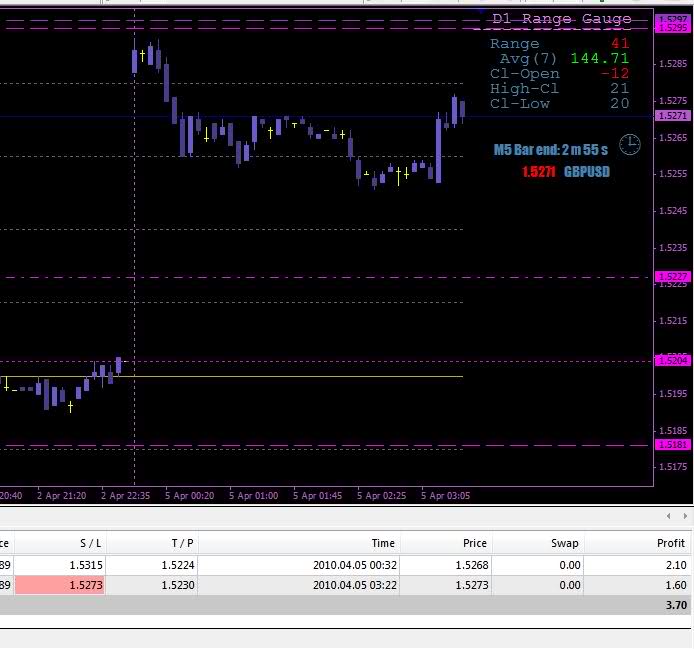Screen dimensions: 694x649
Task: Sort trades by the Profit column header
Action: [x=637, y=543]
